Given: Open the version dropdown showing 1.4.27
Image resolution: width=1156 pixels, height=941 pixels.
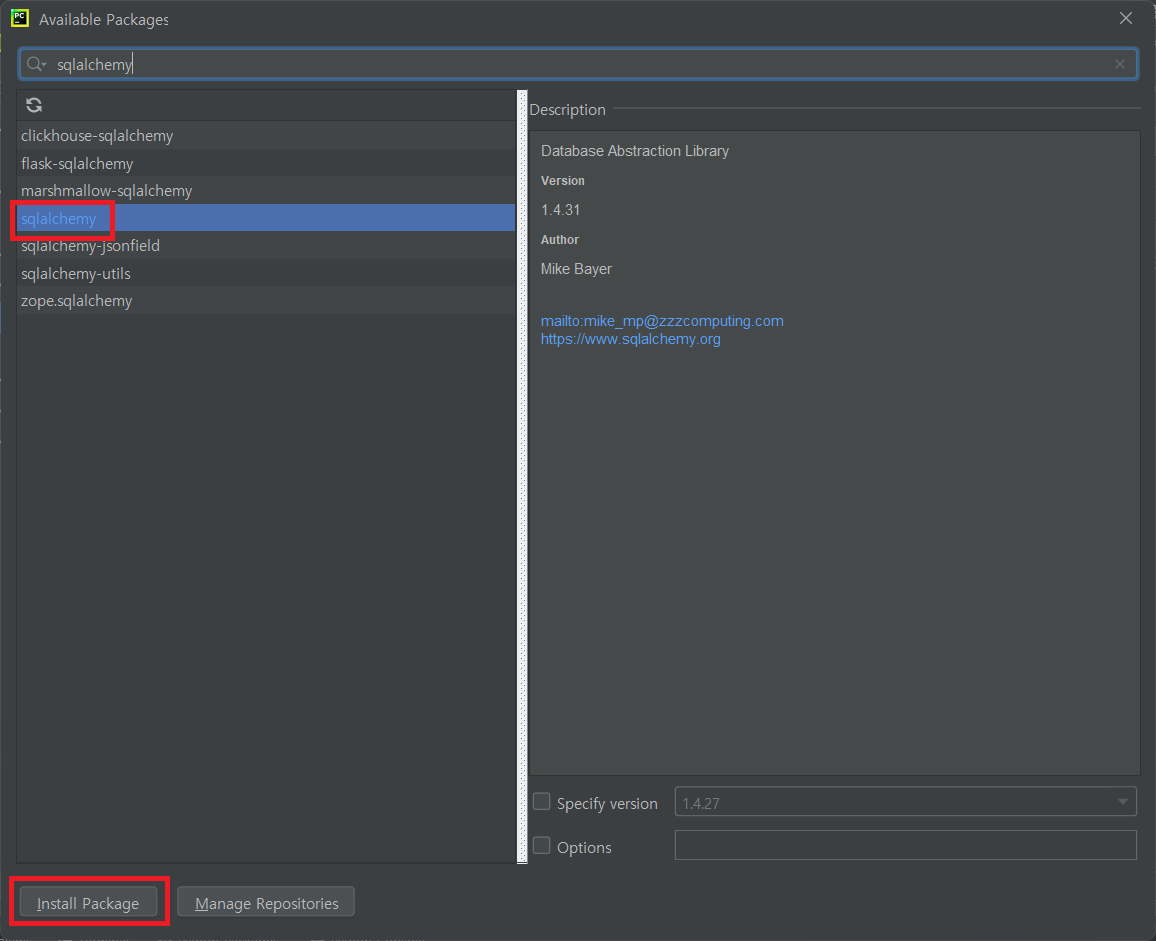Looking at the screenshot, I should pos(905,802).
